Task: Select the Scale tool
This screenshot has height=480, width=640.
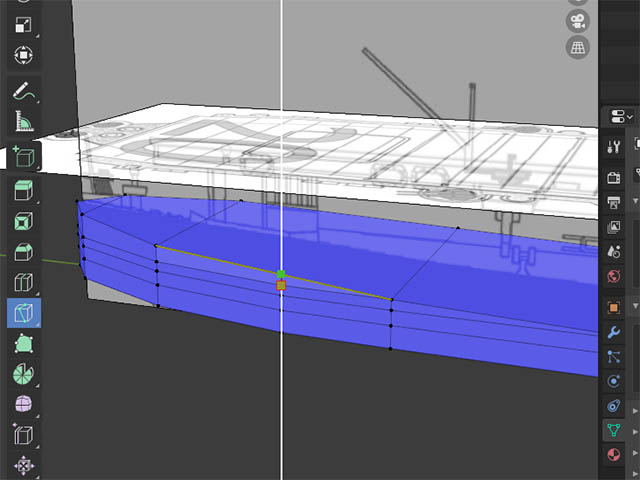Action: 24,24
